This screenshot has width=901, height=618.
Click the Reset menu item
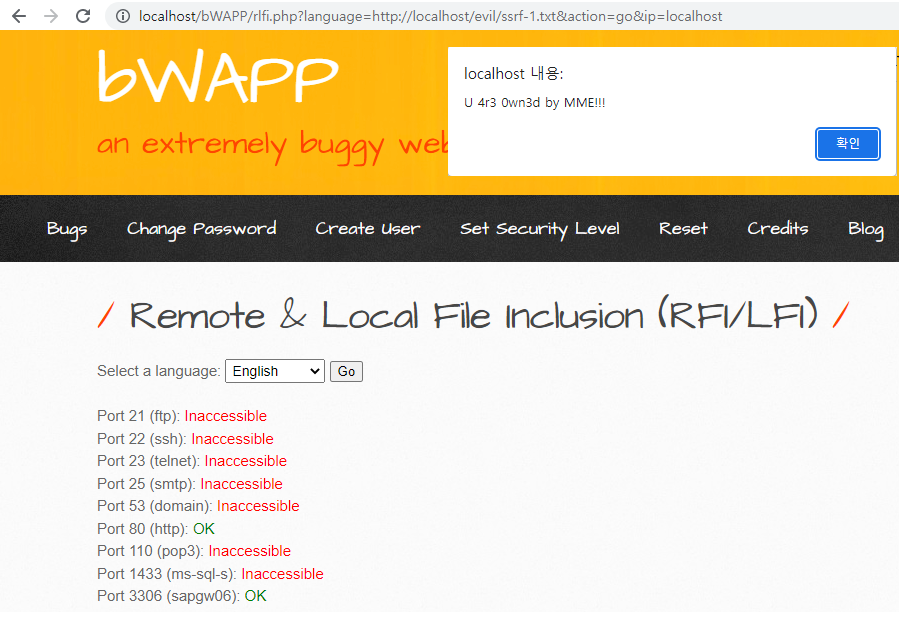coord(683,229)
